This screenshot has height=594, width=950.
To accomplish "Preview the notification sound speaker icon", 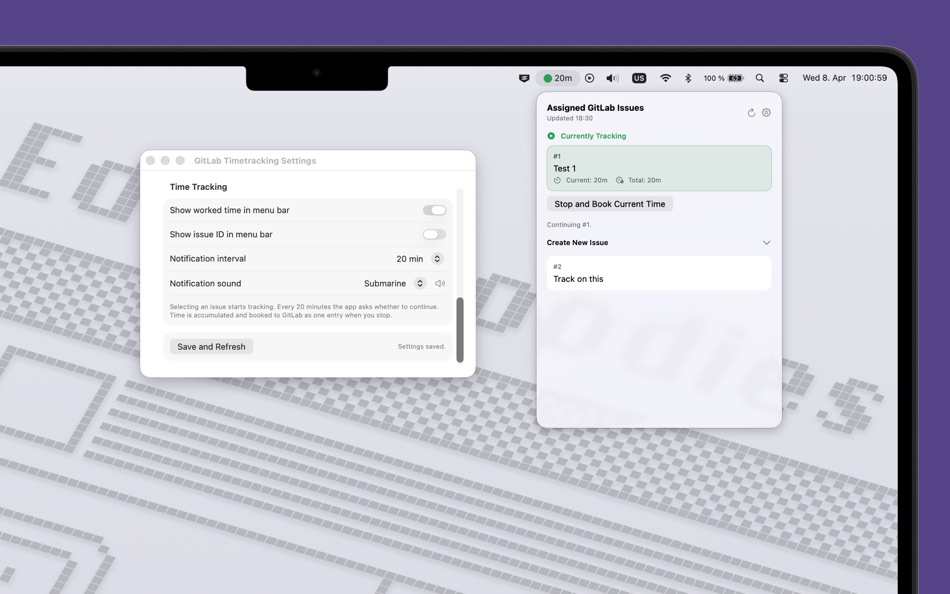I will 440,283.
